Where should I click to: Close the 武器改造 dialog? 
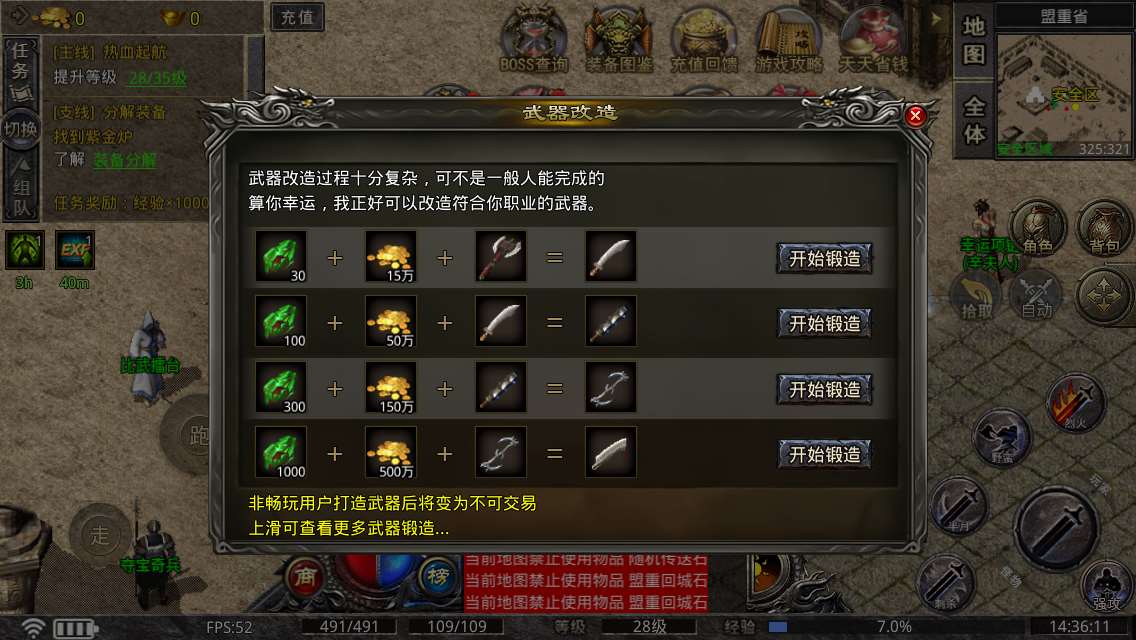(915, 115)
